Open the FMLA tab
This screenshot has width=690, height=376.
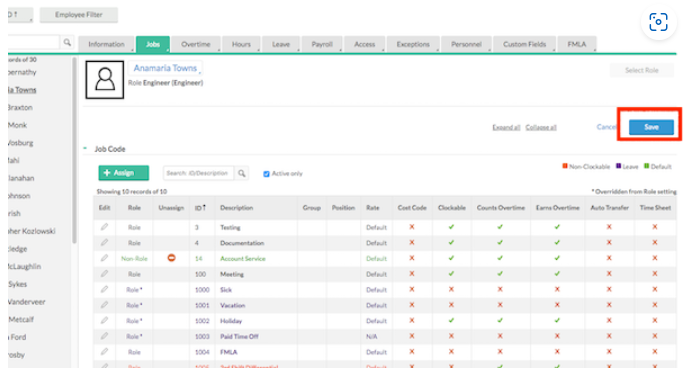(576, 44)
